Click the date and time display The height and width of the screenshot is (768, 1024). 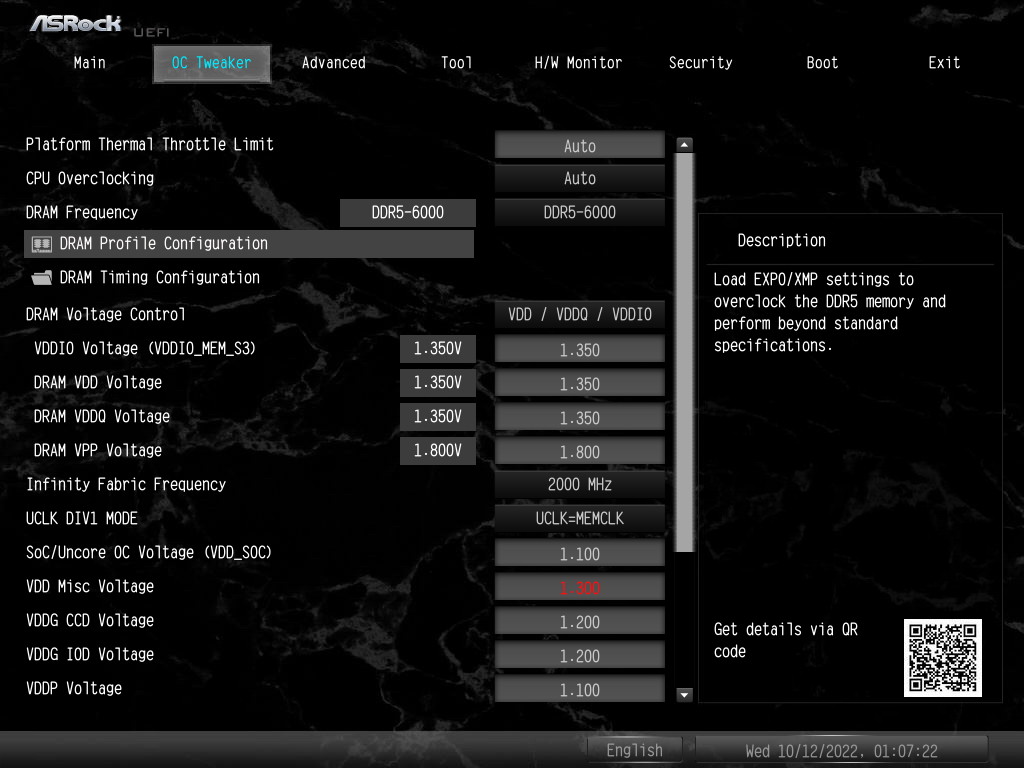[841, 750]
